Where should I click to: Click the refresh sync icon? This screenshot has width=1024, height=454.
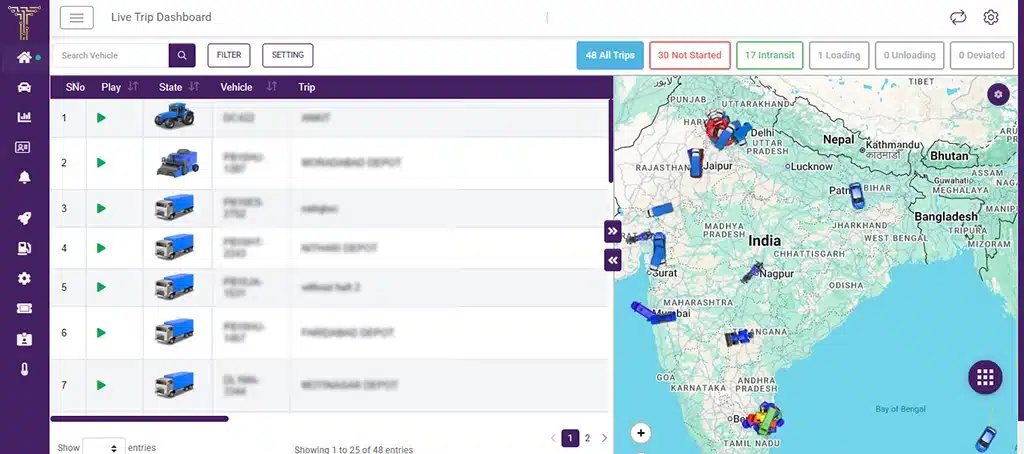(957, 18)
